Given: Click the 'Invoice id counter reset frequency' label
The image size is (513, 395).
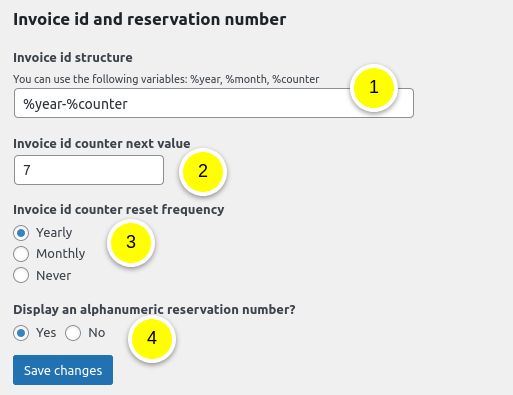Looking at the screenshot, I should tap(119, 210).
